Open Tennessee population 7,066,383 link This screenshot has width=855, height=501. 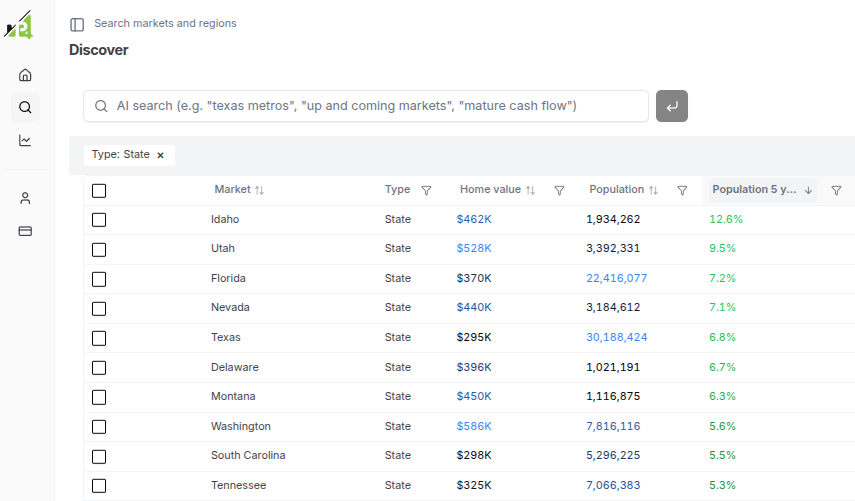pos(613,485)
